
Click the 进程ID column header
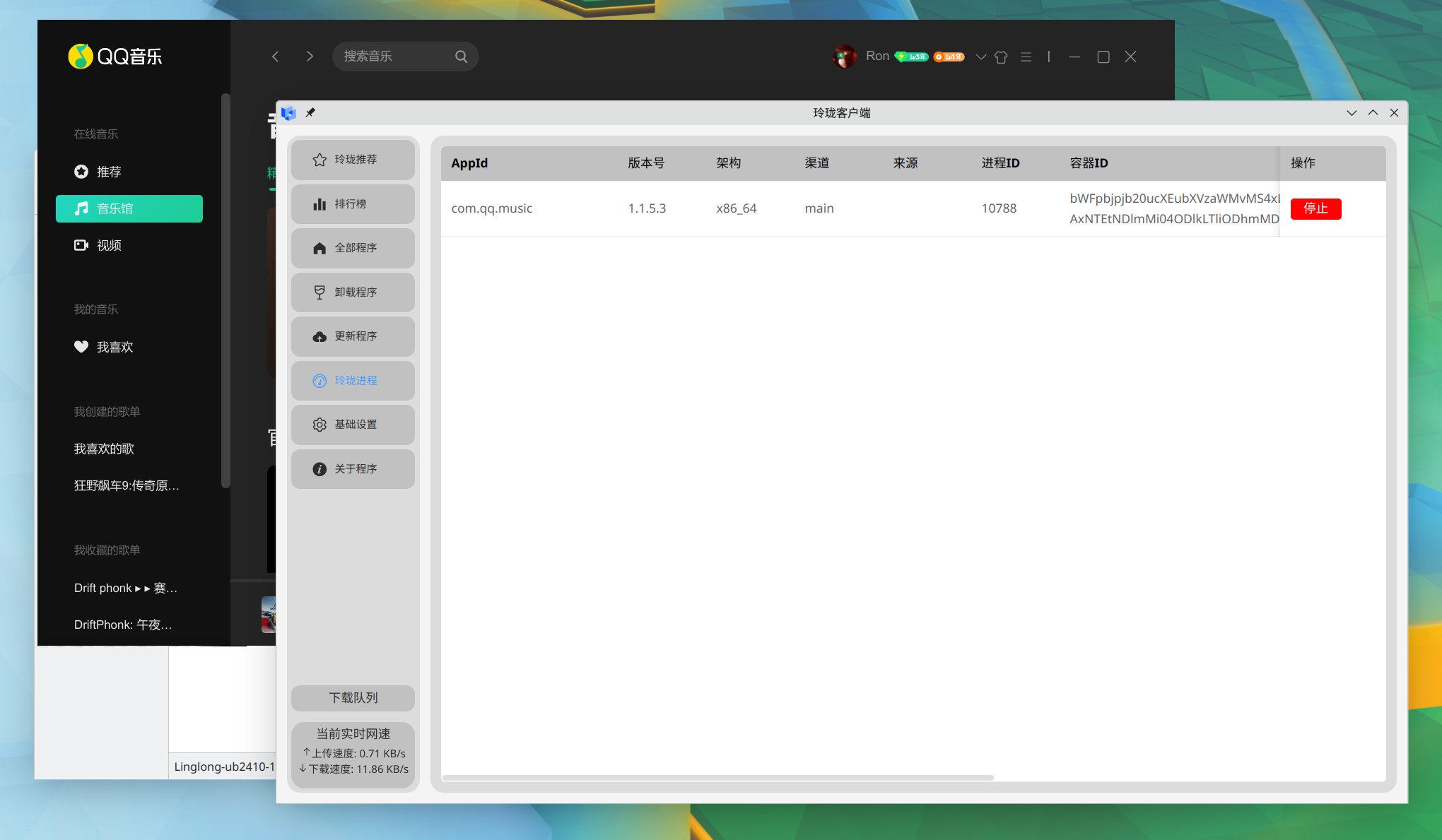(1000, 163)
